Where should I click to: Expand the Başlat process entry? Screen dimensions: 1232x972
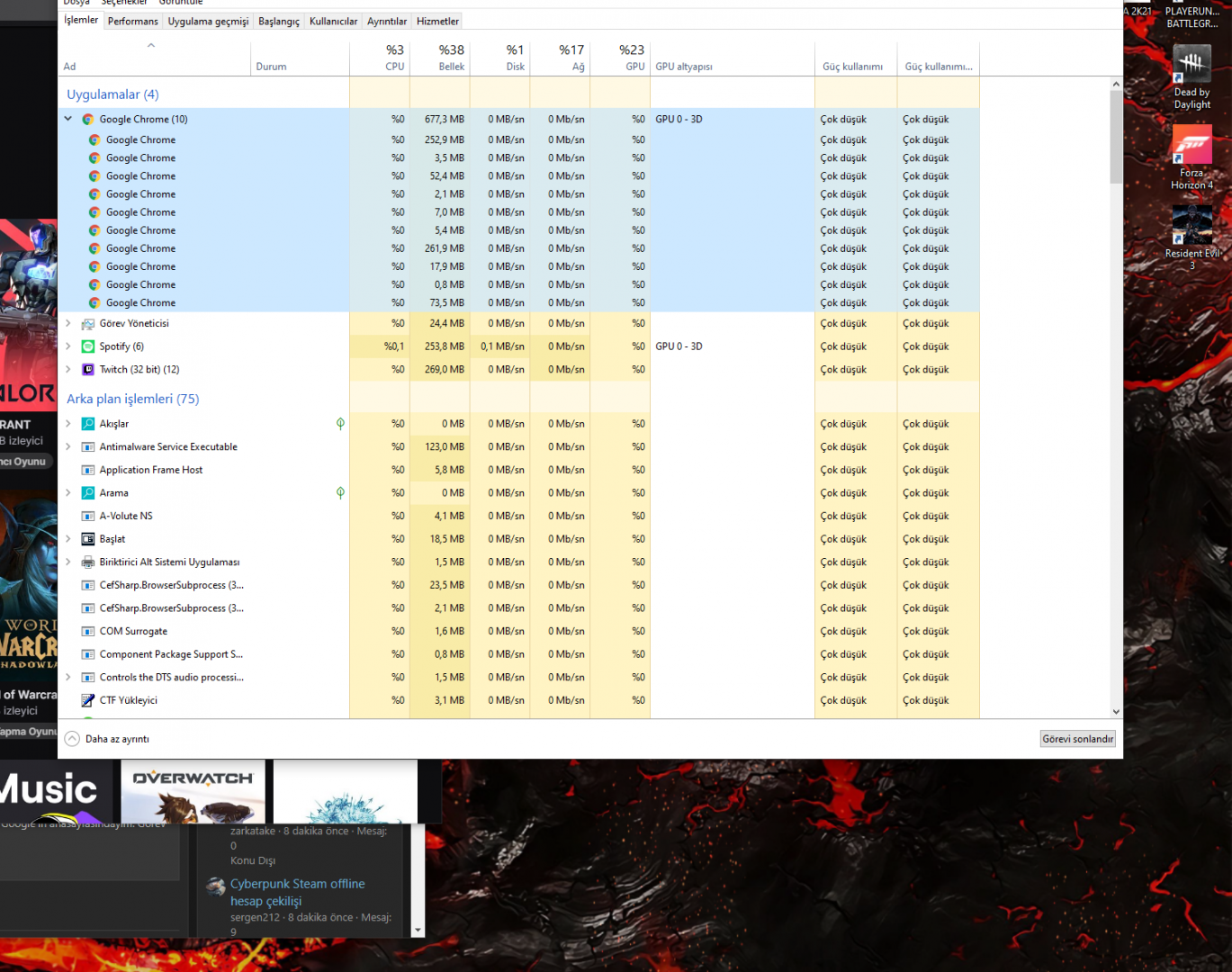pyautogui.click(x=68, y=539)
